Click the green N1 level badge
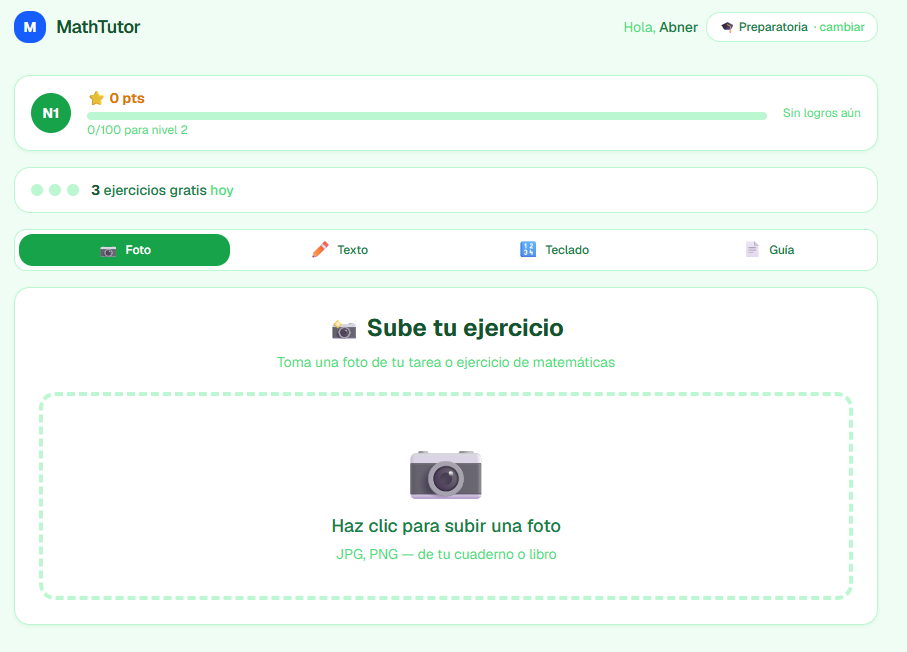This screenshot has height=652, width=907. pos(51,113)
